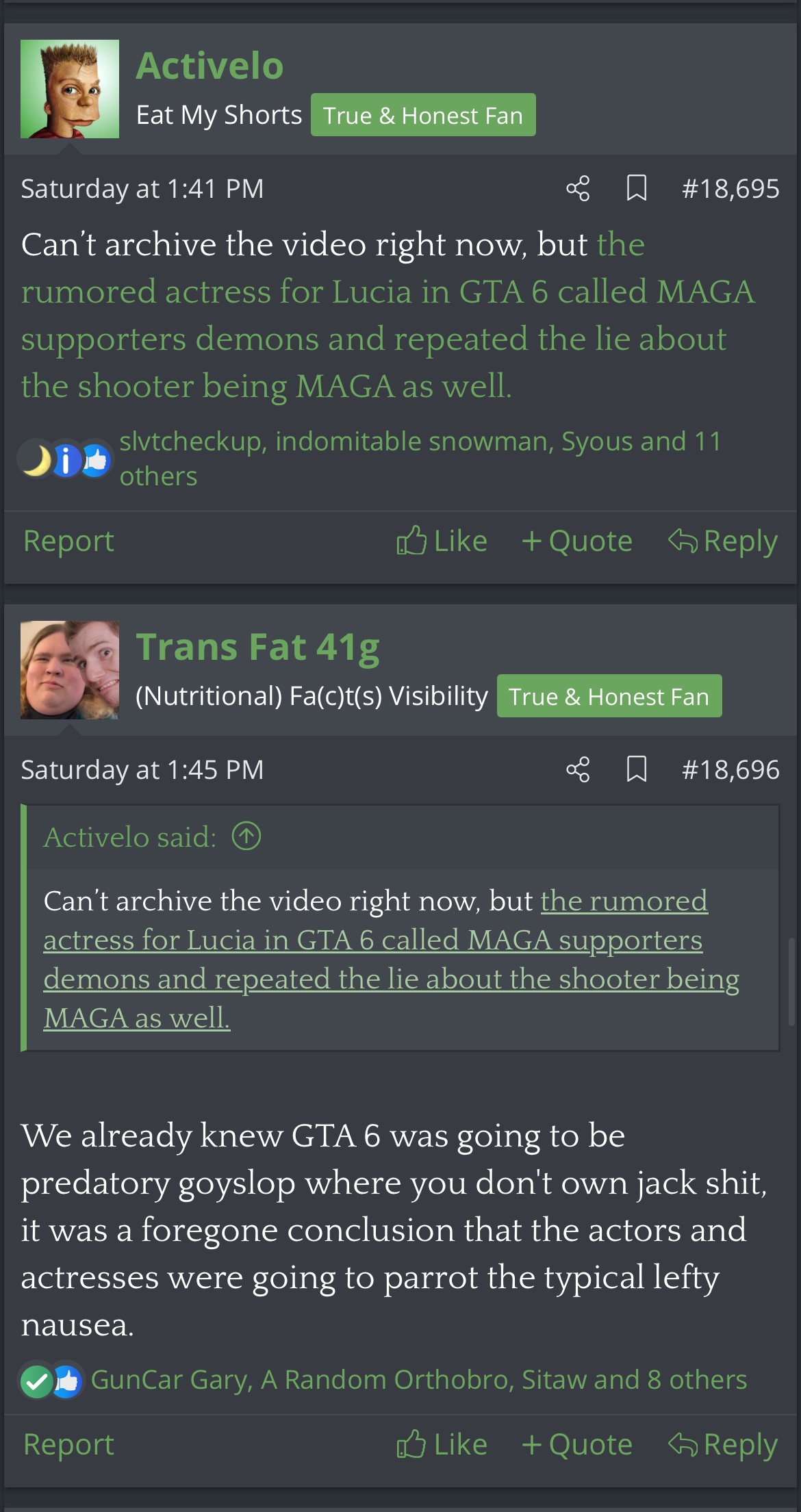Screen dimensions: 801x1512
Task: Open Activelo's profile avatar
Action: [x=70, y=89]
